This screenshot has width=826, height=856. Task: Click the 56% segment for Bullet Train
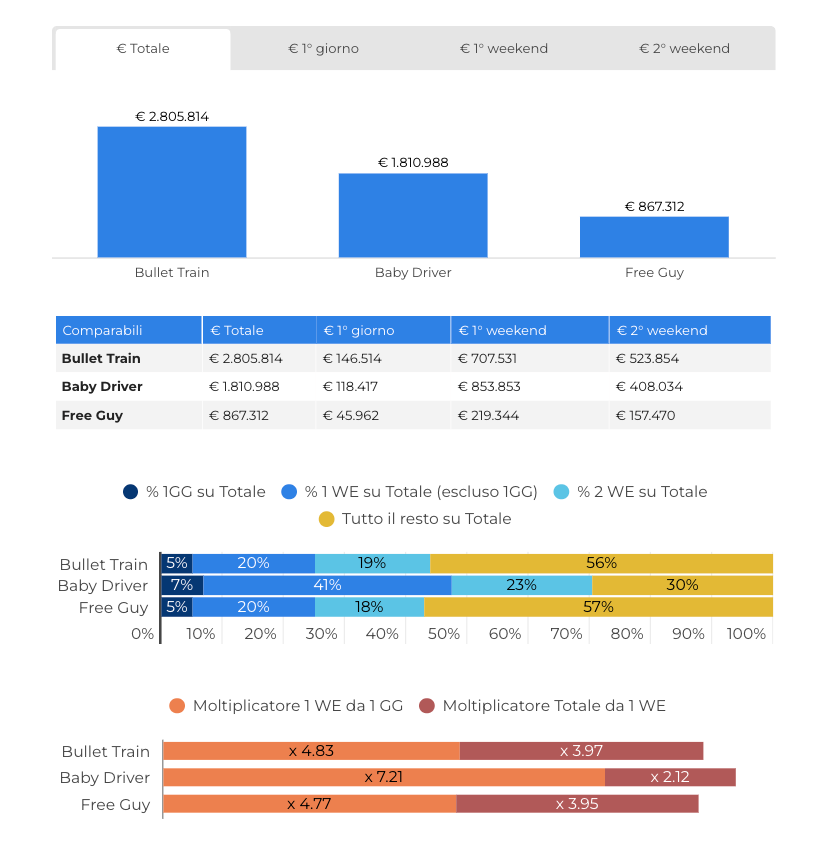[x=602, y=563]
